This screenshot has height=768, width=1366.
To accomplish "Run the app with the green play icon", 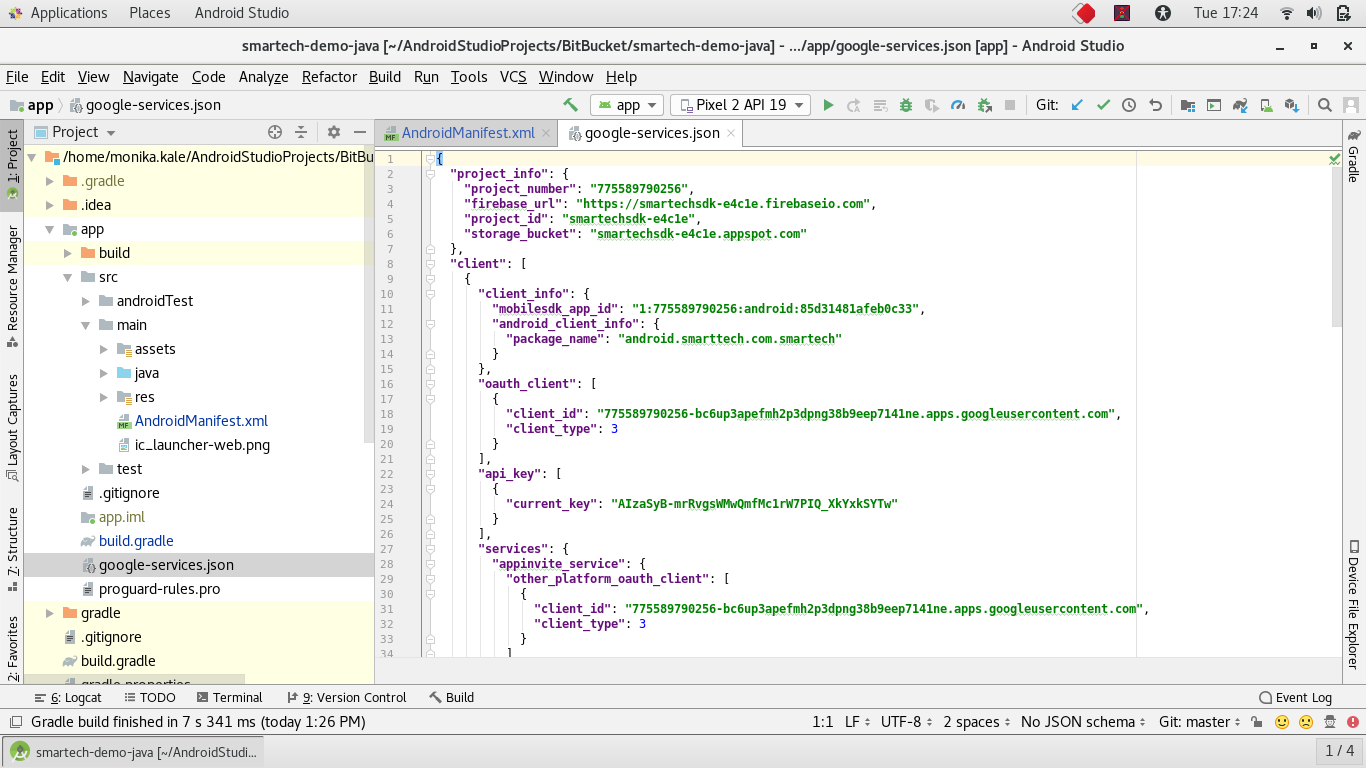I will pyautogui.click(x=828, y=104).
